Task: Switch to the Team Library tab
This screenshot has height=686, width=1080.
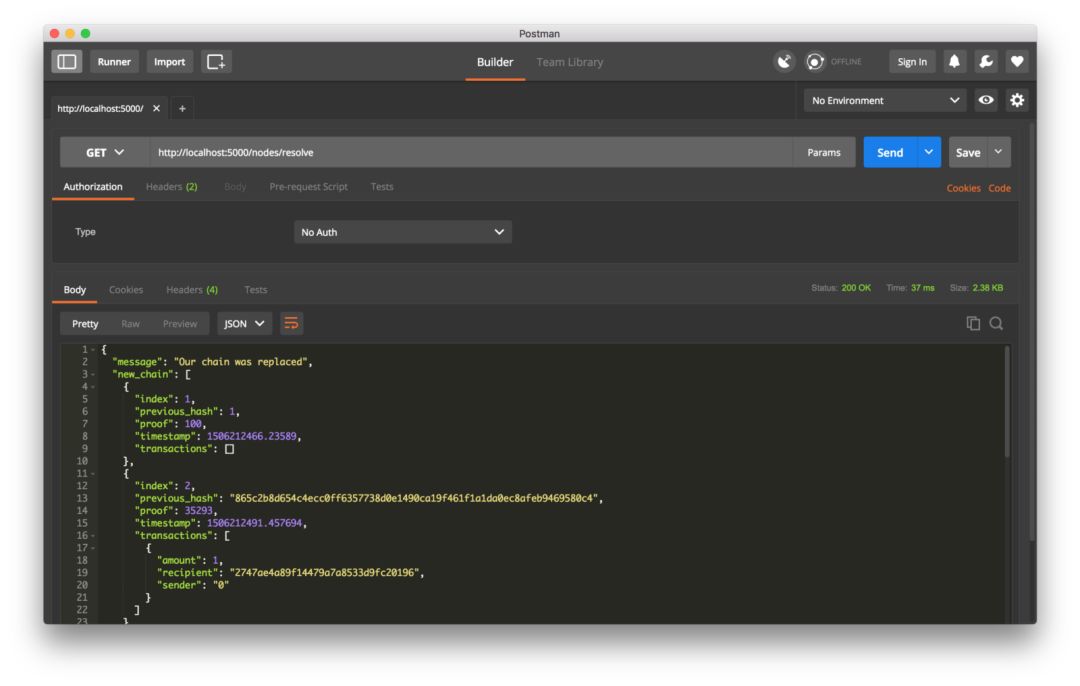Action: (x=570, y=62)
